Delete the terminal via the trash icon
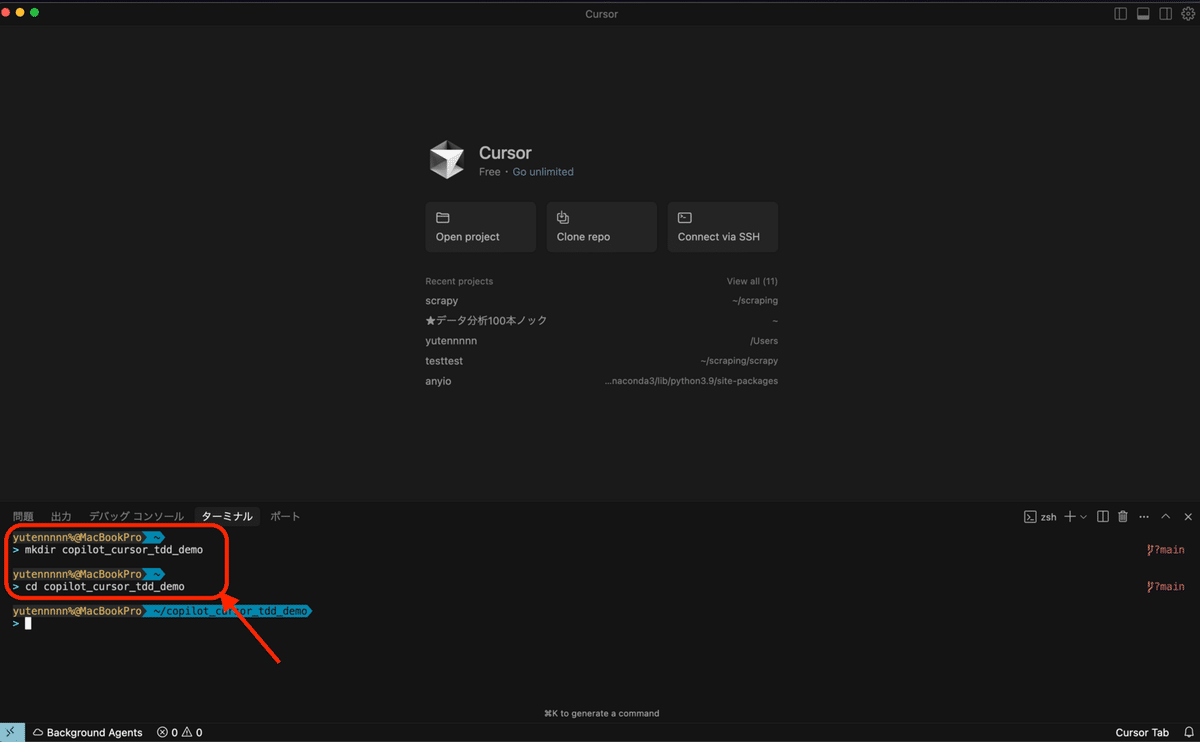This screenshot has width=1200, height=742. [x=1122, y=516]
